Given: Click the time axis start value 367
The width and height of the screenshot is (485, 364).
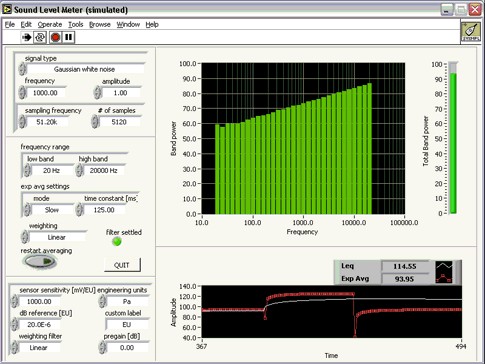Looking at the screenshot, I should [202, 346].
